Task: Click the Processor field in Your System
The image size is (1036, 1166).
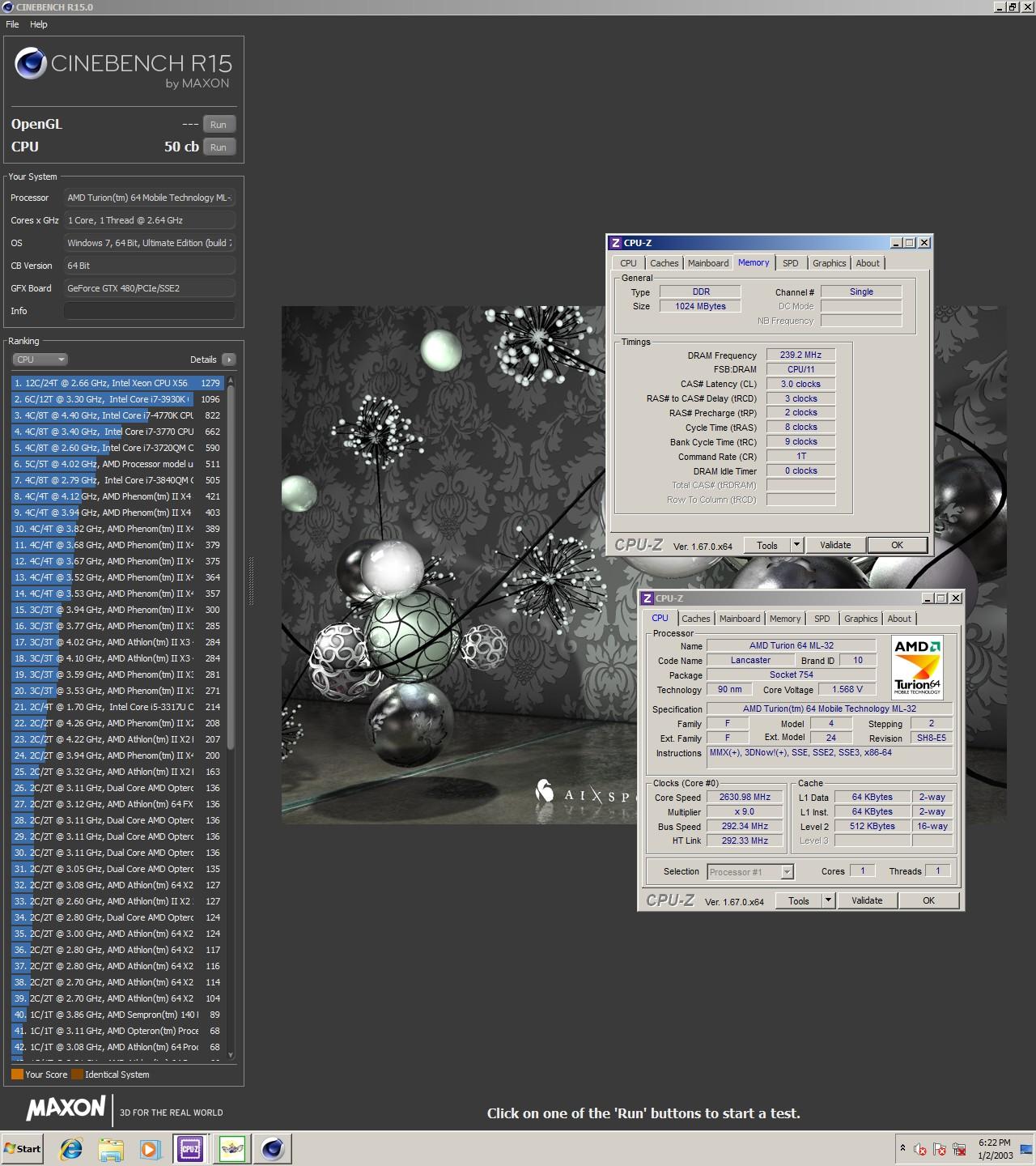Action: tap(150, 198)
